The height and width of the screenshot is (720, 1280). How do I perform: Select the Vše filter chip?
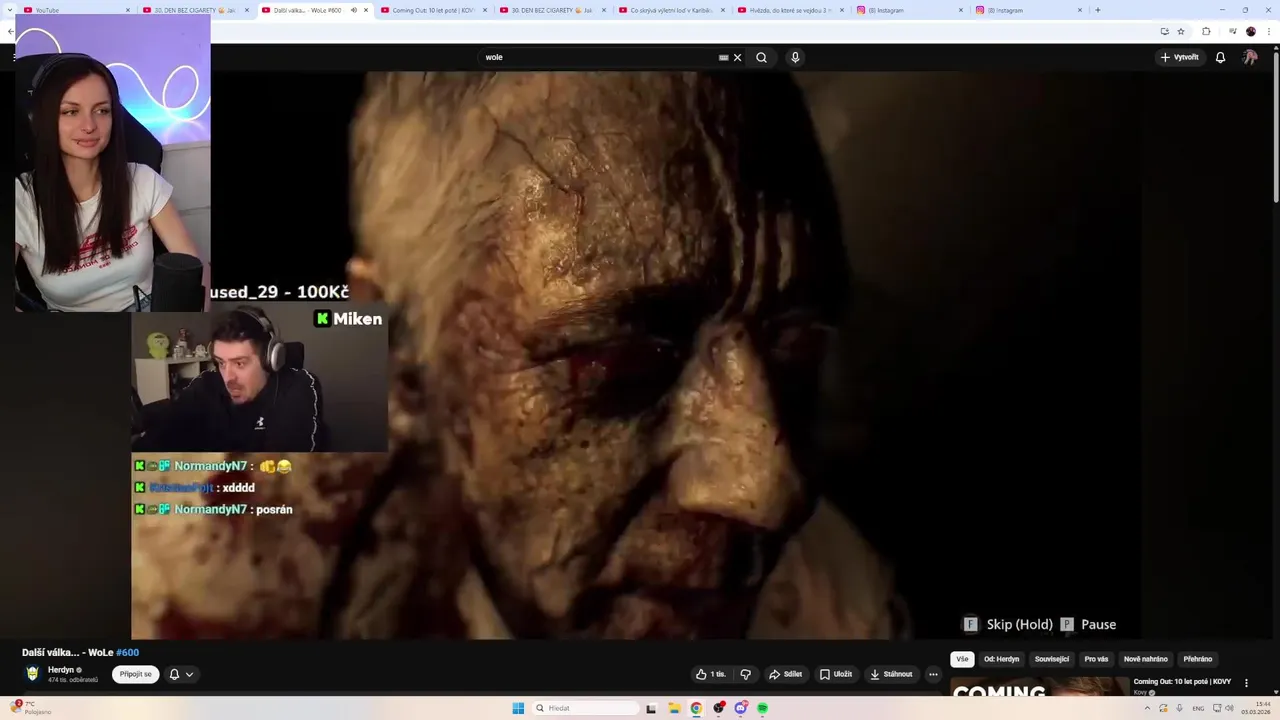pyautogui.click(x=962, y=659)
